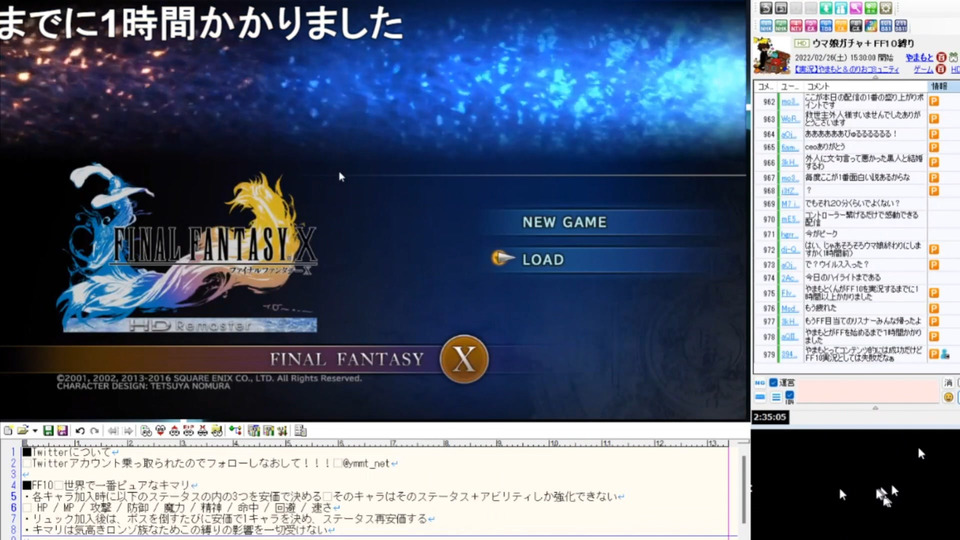
Task: Click the outline tree icon in the editor toolbar
Action: pos(236,430)
